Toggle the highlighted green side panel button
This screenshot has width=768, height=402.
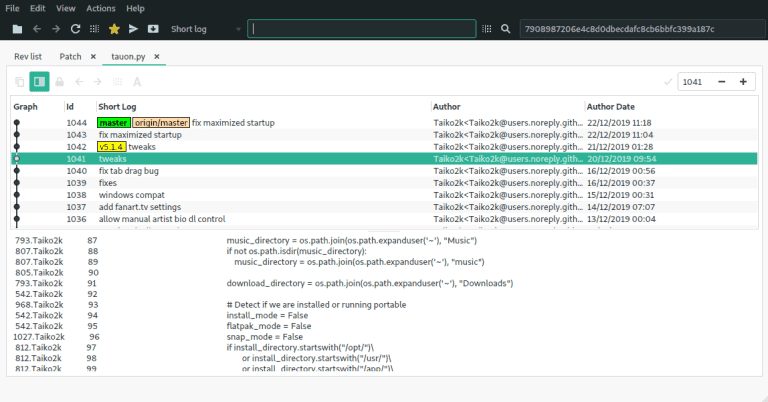point(39,82)
